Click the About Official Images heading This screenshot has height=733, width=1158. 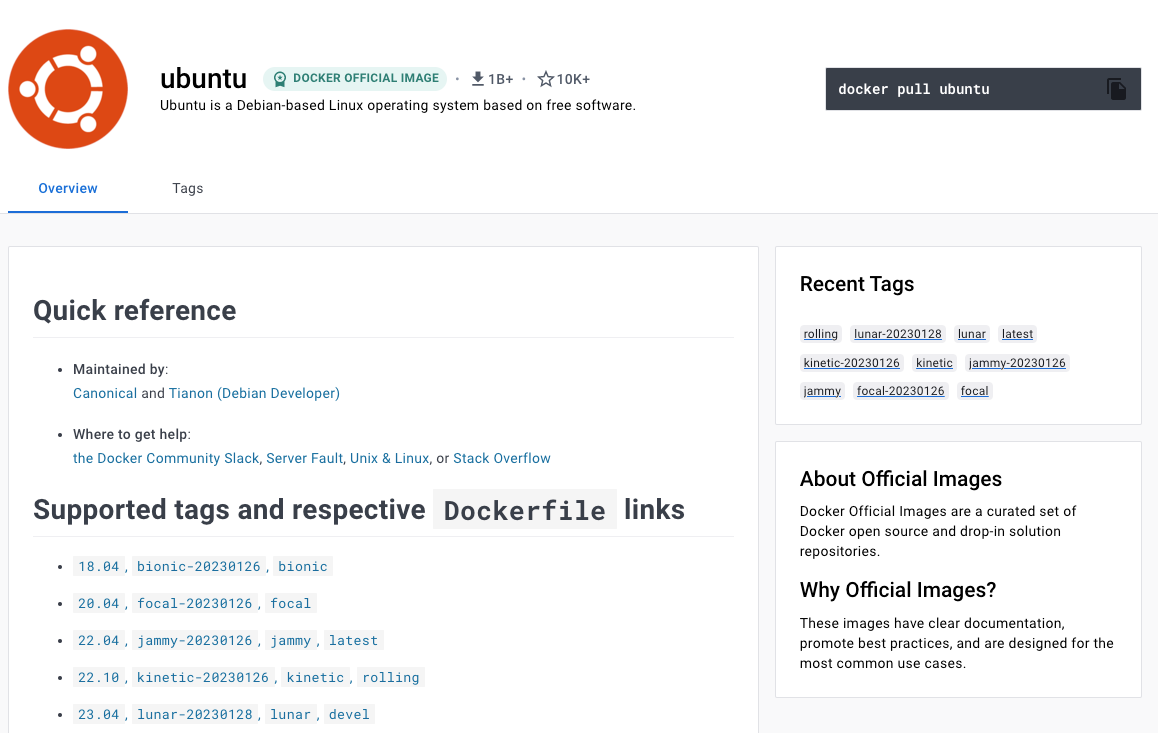pyautogui.click(x=901, y=479)
